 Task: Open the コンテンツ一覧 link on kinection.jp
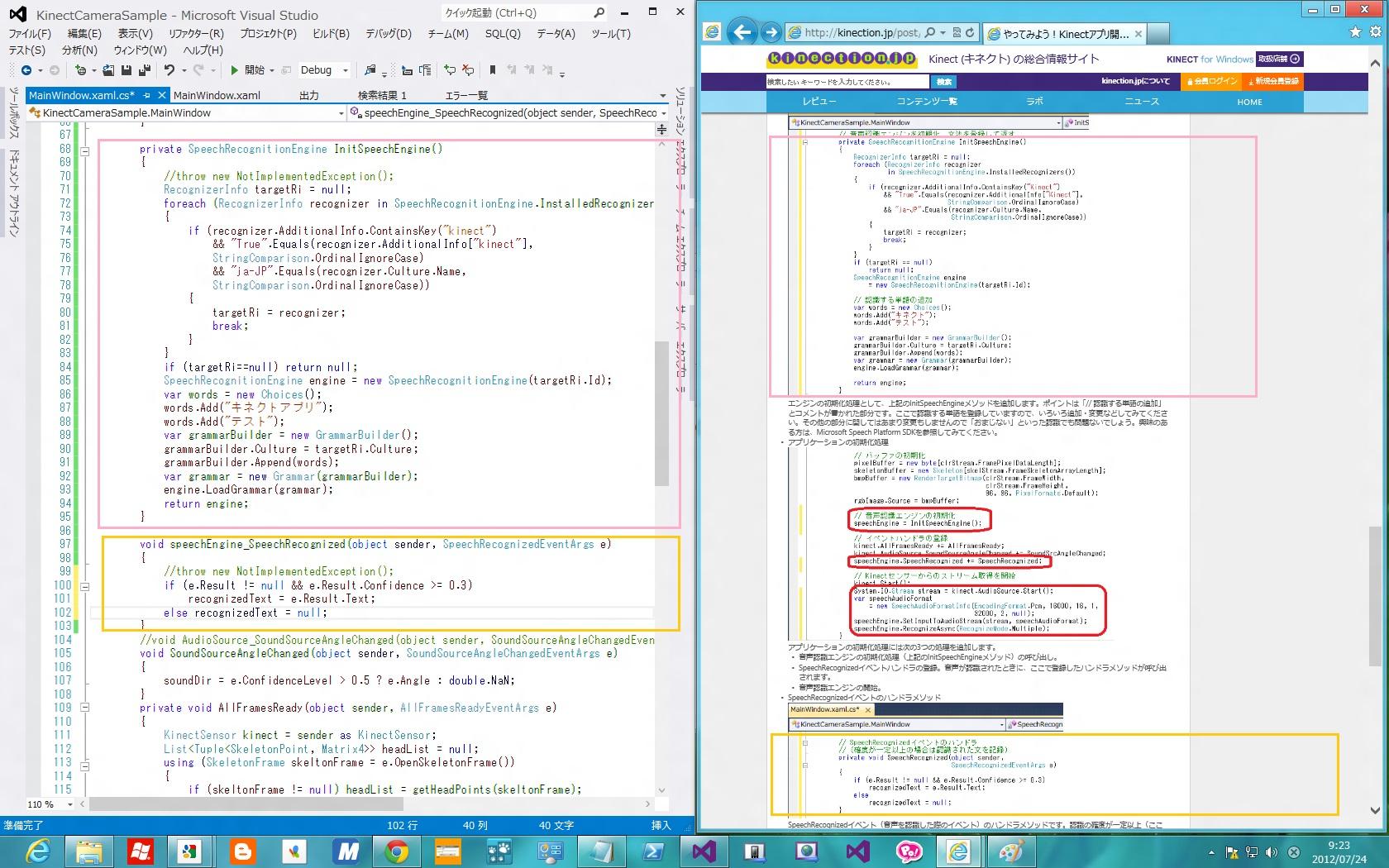(927, 102)
